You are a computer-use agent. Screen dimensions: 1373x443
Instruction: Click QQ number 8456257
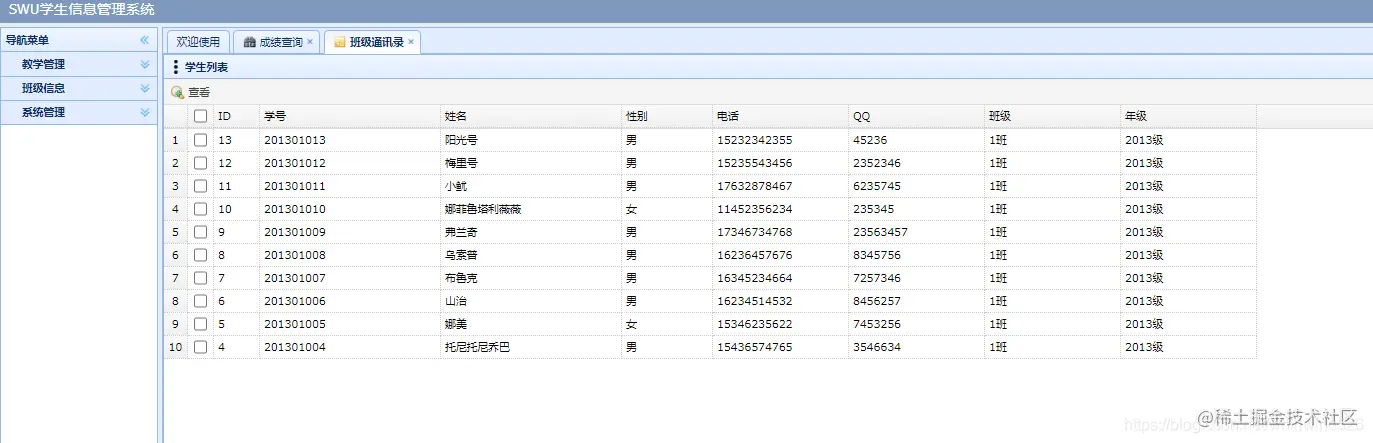point(877,301)
